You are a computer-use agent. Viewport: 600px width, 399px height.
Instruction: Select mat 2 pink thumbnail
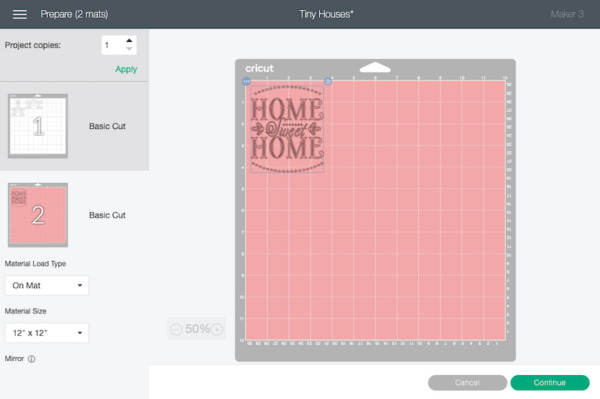pyautogui.click(x=38, y=215)
